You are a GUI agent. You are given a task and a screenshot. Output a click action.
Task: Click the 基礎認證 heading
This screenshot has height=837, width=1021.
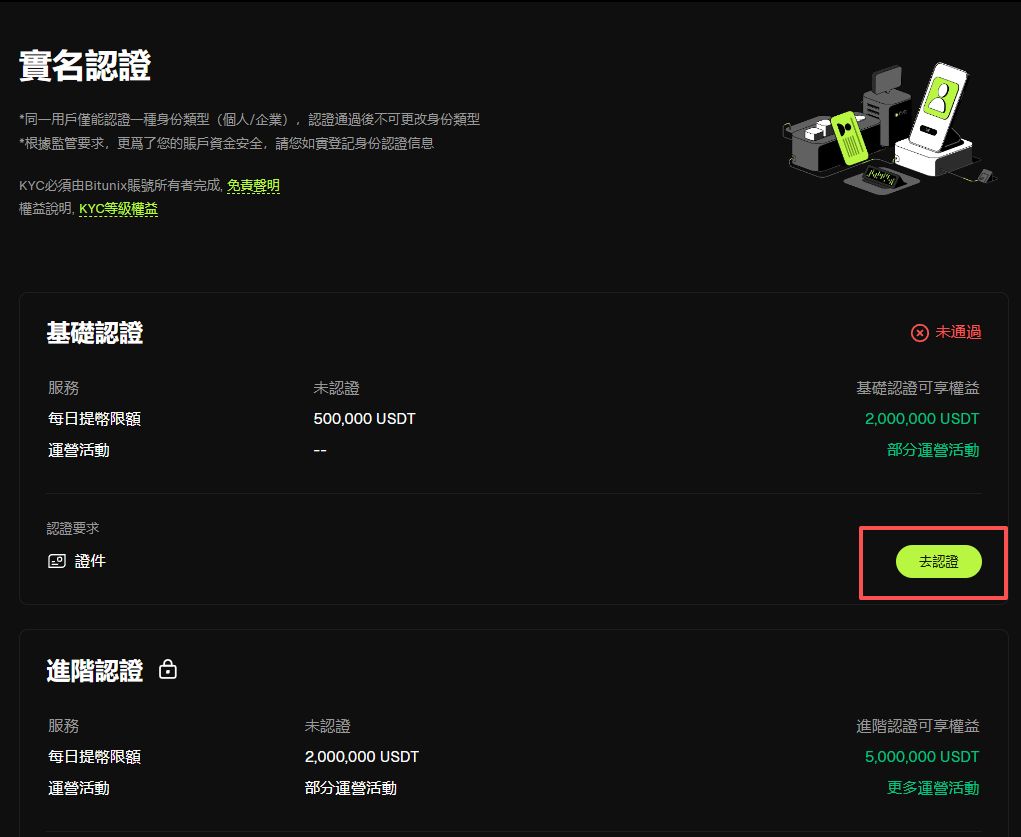[x=95, y=333]
